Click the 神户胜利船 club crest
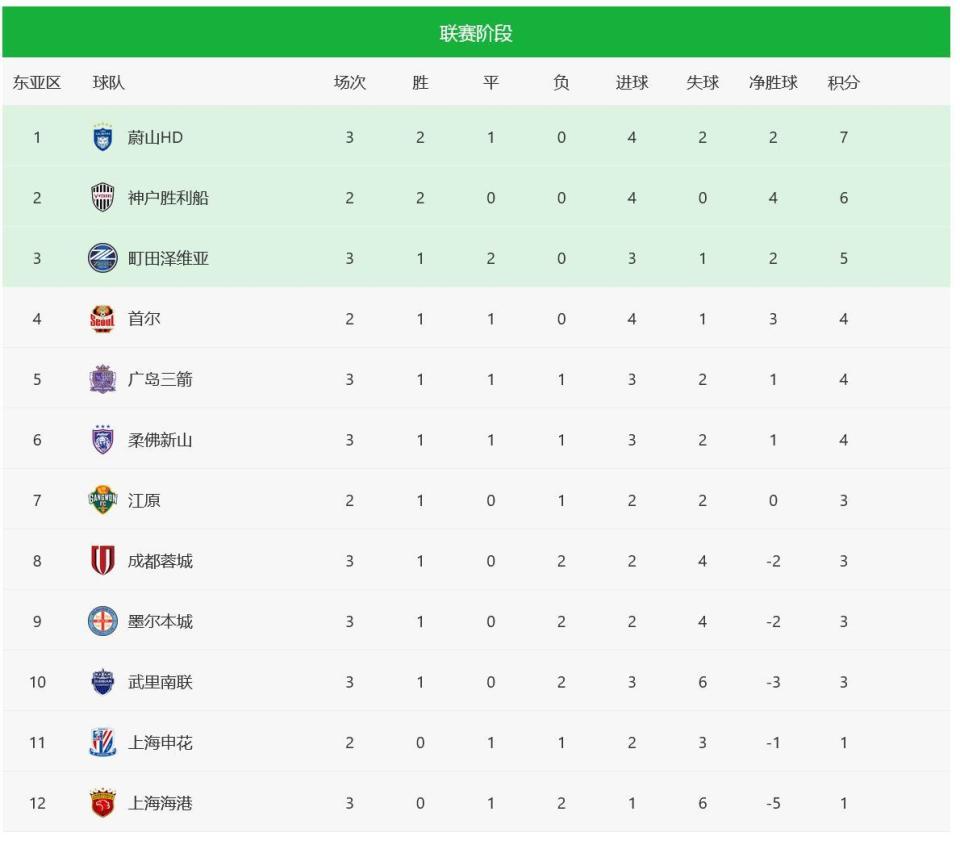The height and width of the screenshot is (845, 960). pyautogui.click(x=103, y=198)
